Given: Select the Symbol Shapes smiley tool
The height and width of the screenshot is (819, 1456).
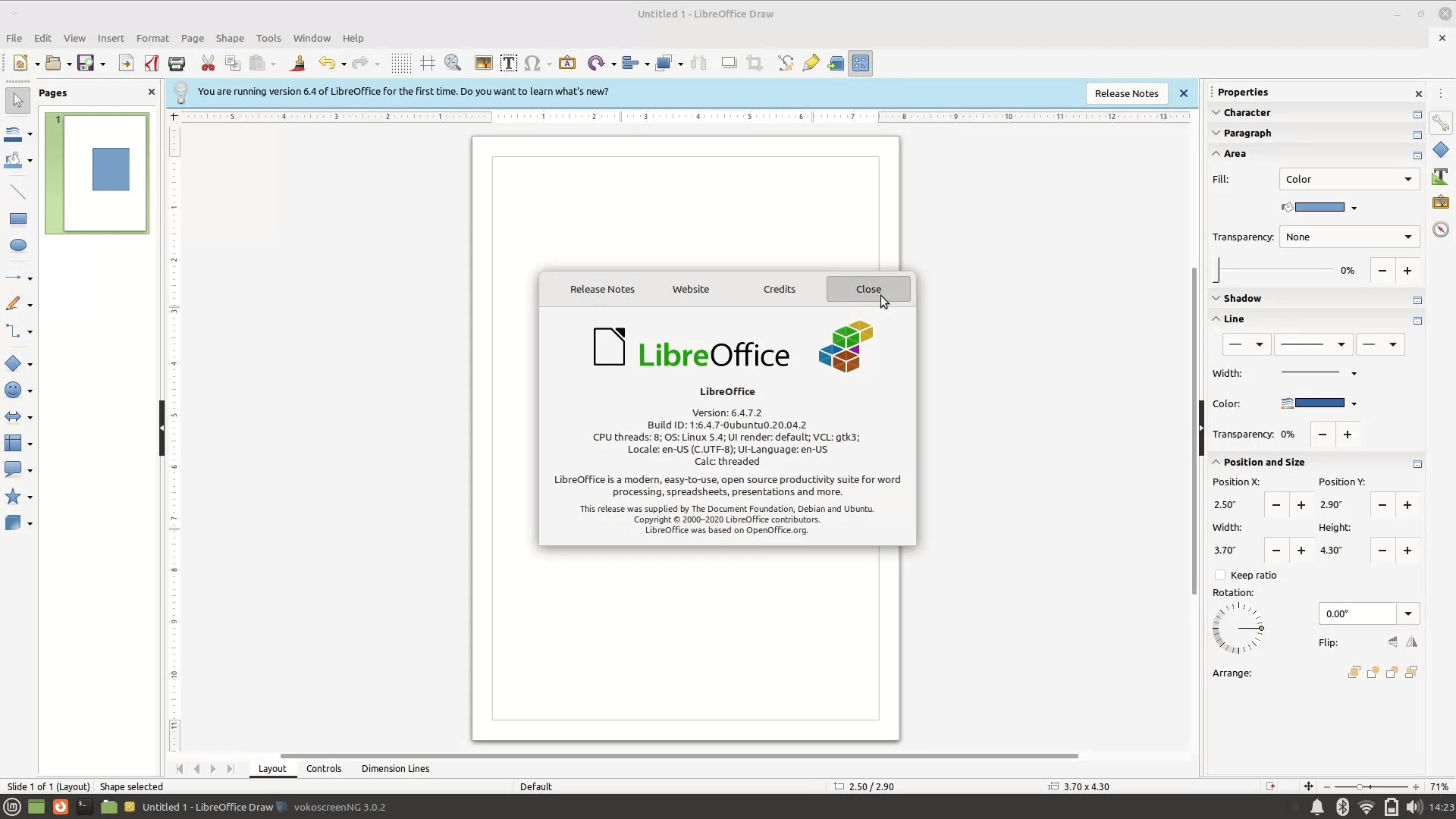Looking at the screenshot, I should click(x=13, y=391).
